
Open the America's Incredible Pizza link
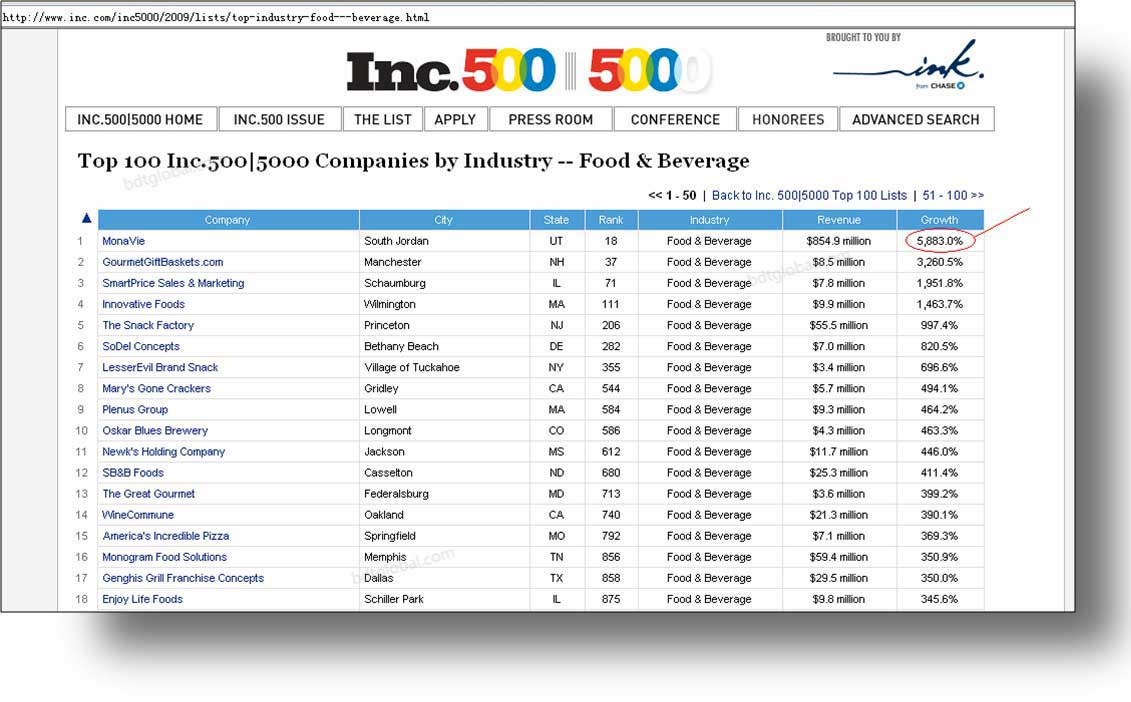[x=166, y=536]
